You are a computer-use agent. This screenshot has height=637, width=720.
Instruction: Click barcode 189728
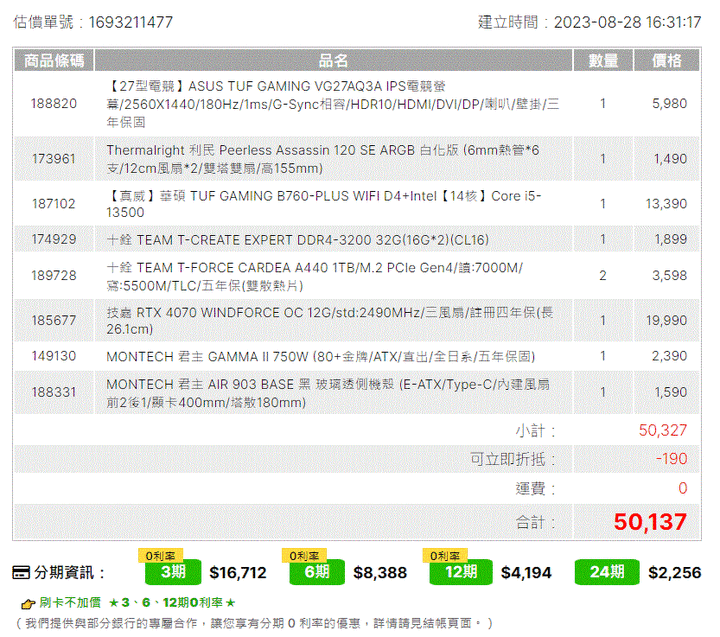point(54,276)
